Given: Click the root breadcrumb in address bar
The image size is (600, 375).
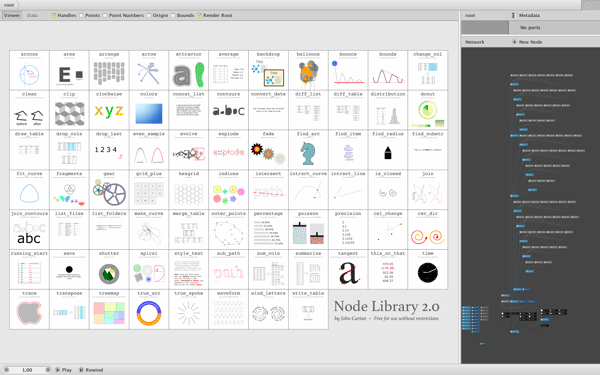Looking at the screenshot, I should [9, 5].
